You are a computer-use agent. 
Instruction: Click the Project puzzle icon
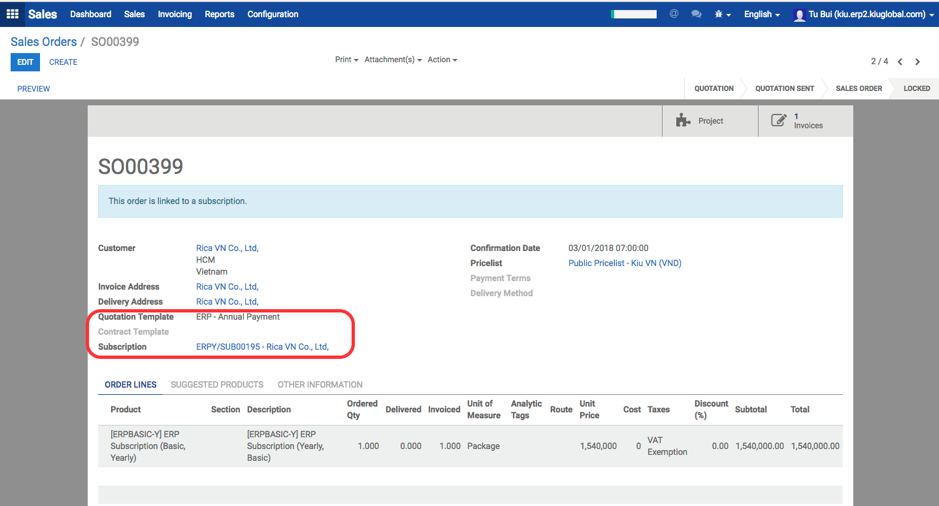683,120
